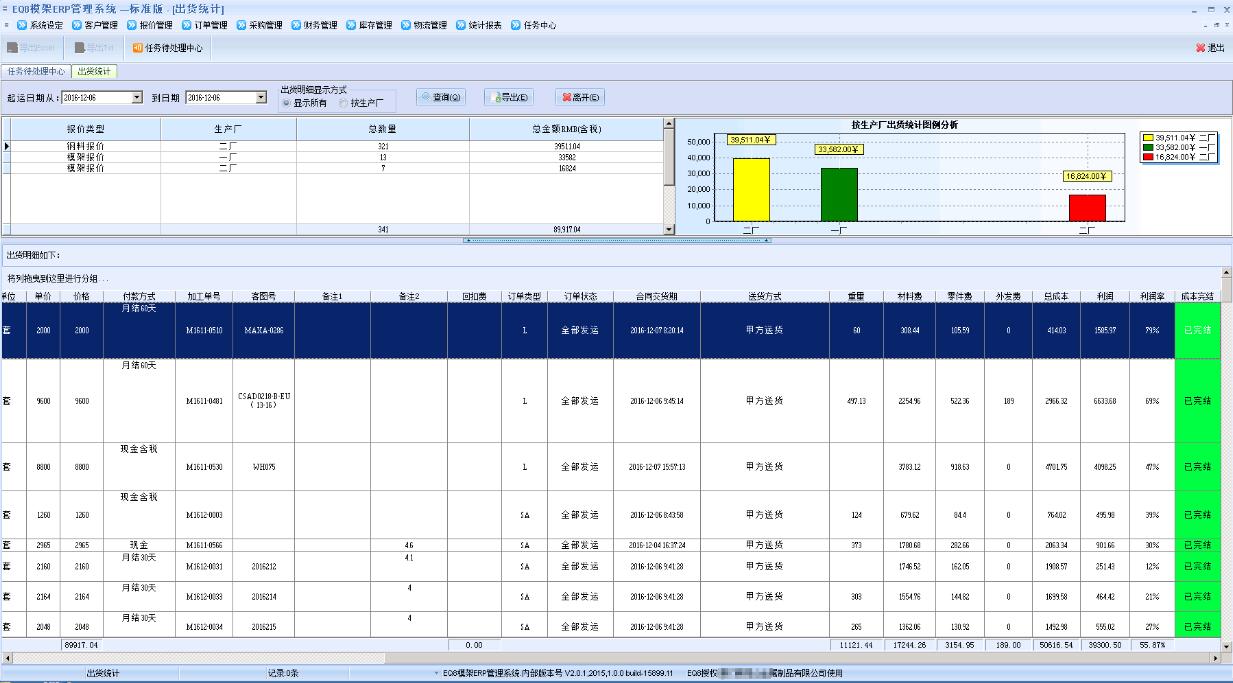This screenshot has width=1233, height=683.
Task: Select cell M1612-0003
Action: click(x=204, y=515)
